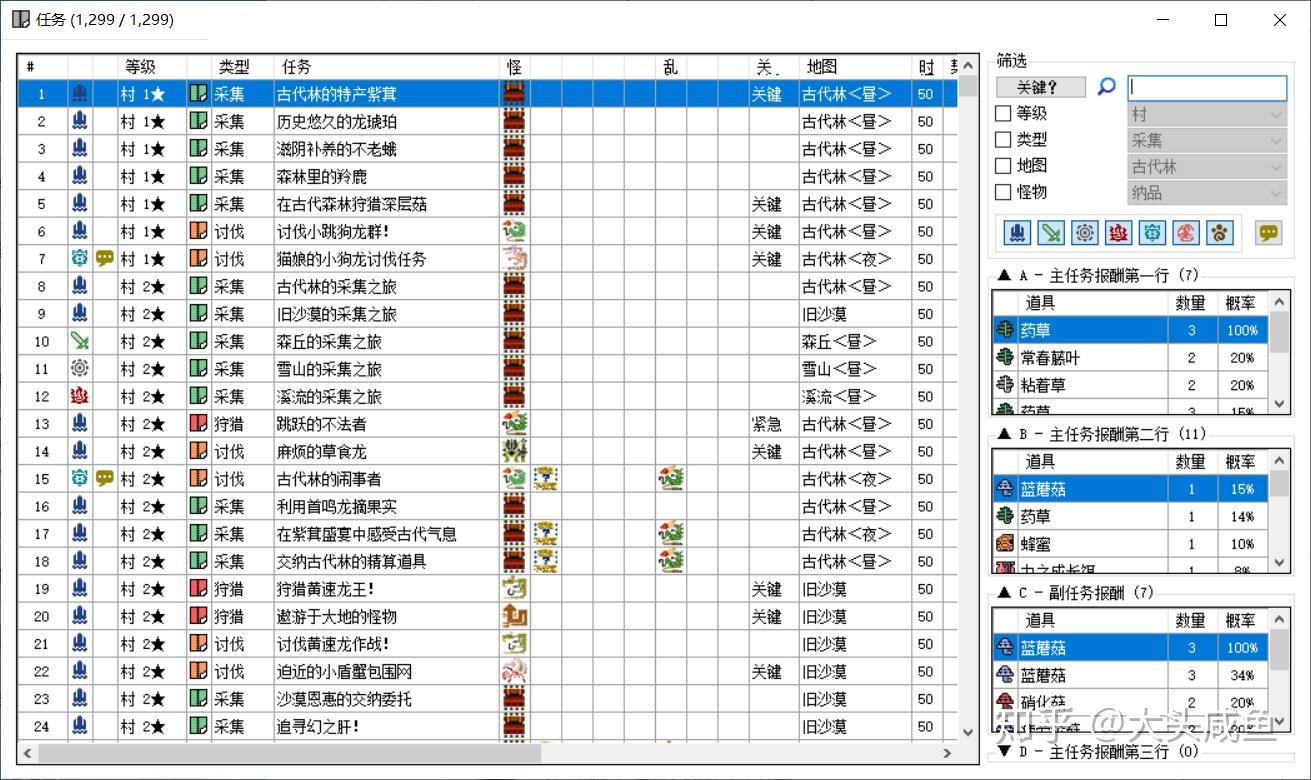Toggle the green sword filter icon
The image size is (1311, 780).
(x=1051, y=233)
